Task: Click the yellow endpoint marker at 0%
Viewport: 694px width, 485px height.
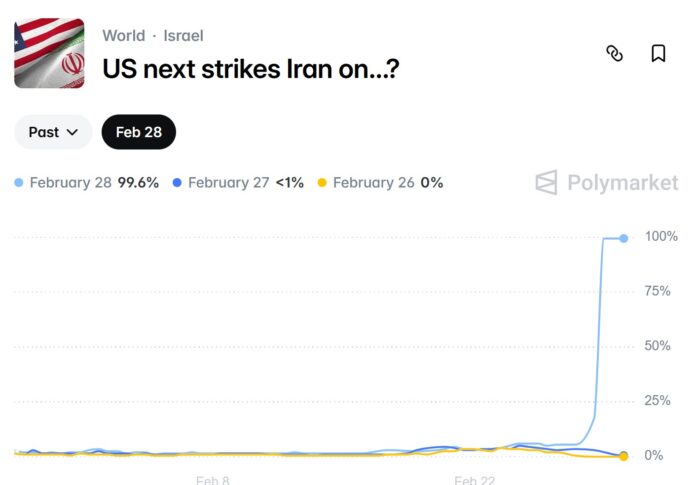Action: [624, 456]
